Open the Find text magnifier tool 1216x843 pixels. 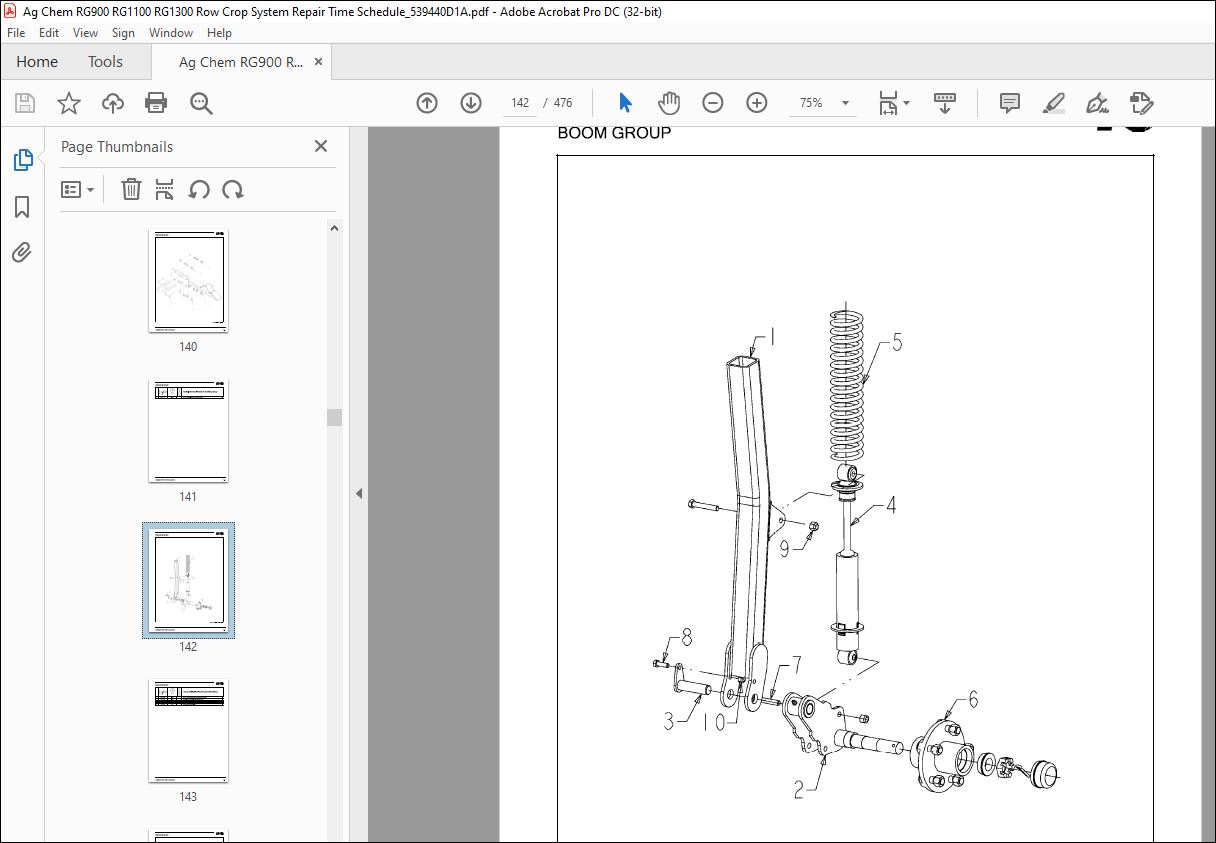[x=201, y=103]
